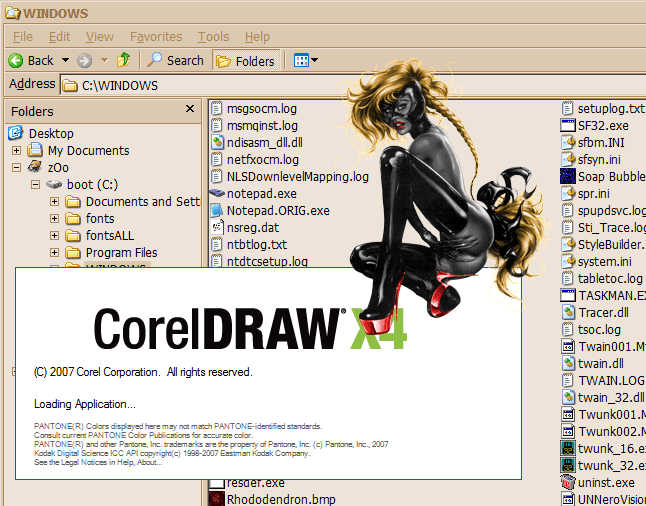Viewport: 646px width, 506px height.
Task: Select the SF32.exe file icon
Action: coord(568,125)
